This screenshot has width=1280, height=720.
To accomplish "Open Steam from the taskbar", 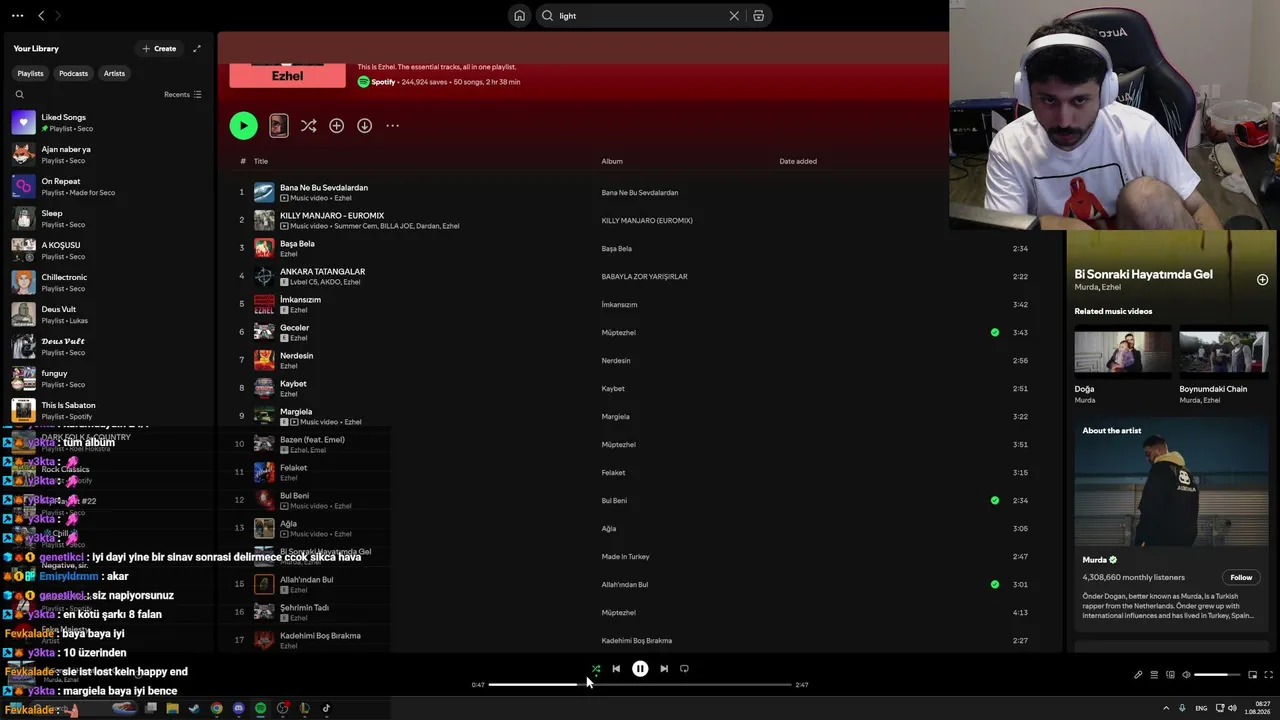I will tap(194, 709).
